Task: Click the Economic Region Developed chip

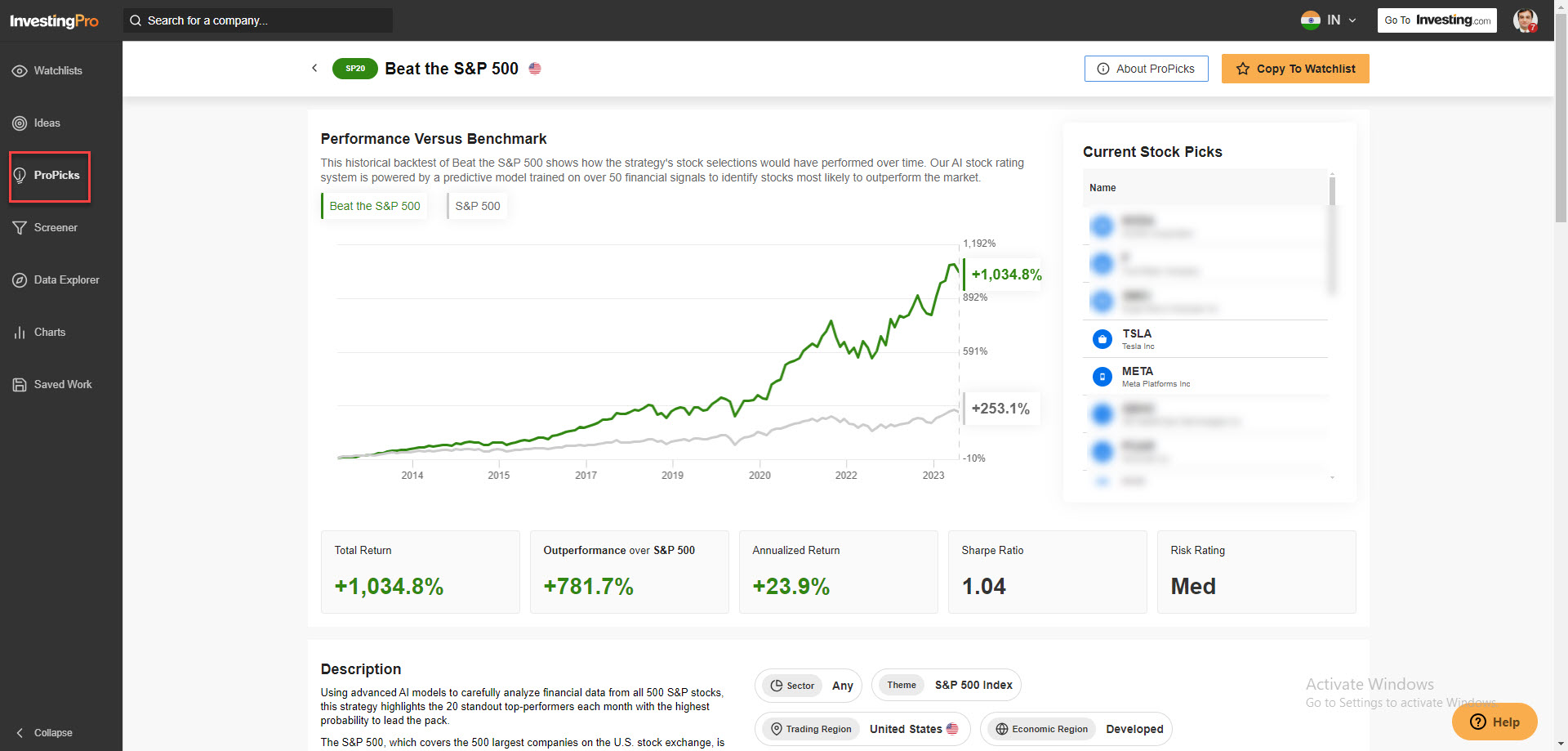Action: (1076, 729)
